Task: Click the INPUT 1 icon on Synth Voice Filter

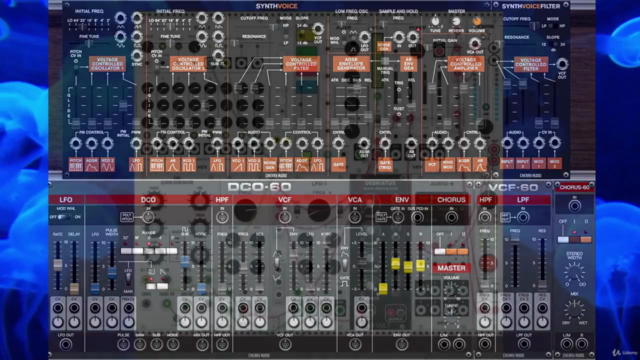Action: [x=507, y=164]
